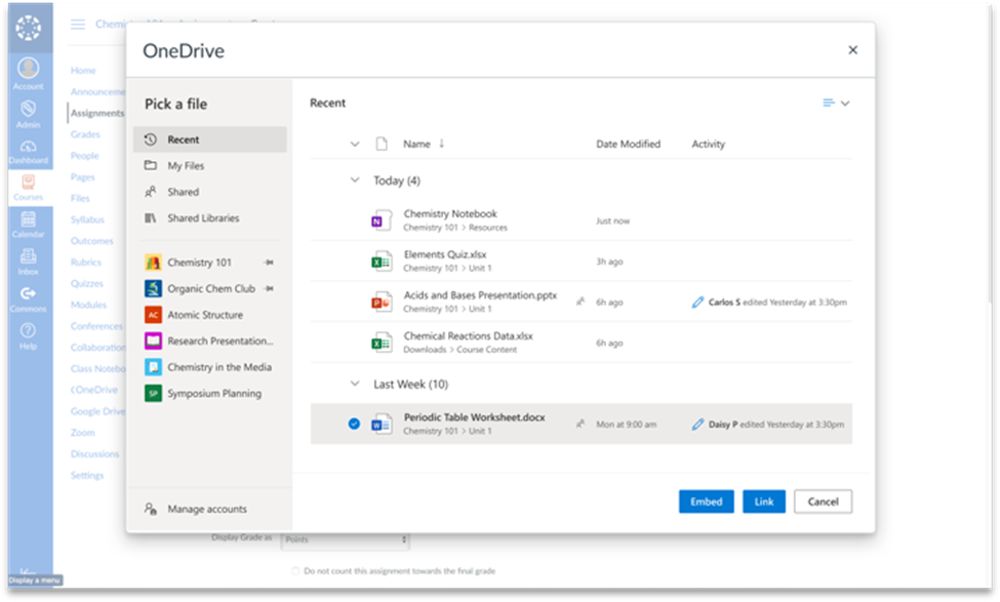Click the Word icon for Periodic Table Worksheet

pos(381,424)
